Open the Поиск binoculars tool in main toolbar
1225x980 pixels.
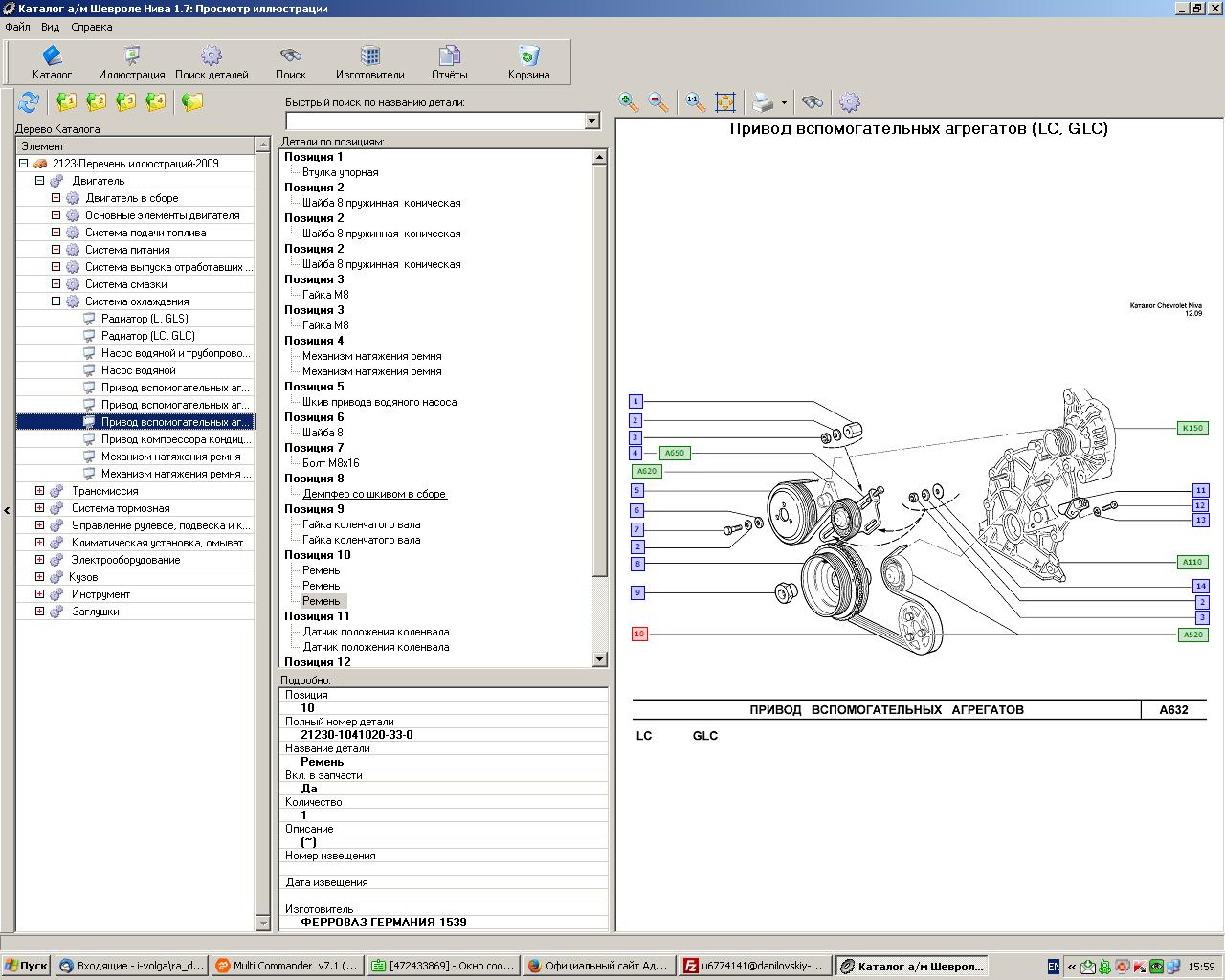tap(291, 62)
